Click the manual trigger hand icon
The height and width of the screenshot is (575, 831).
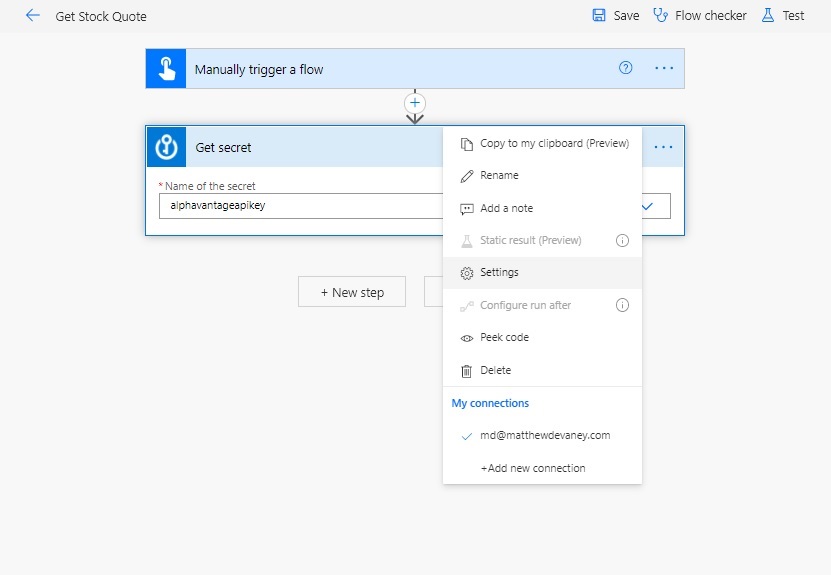pos(166,68)
